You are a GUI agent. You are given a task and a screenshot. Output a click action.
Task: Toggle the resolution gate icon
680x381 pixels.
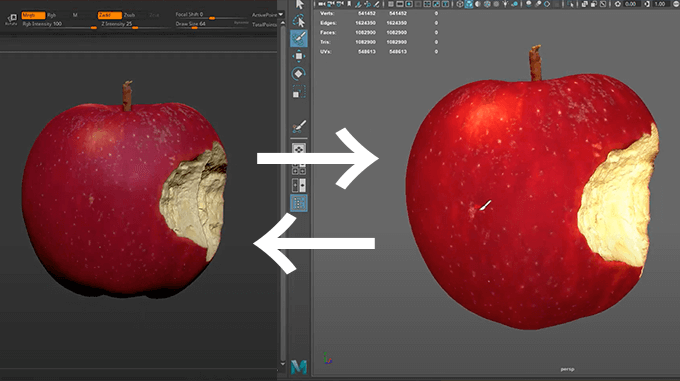tap(409, 4)
